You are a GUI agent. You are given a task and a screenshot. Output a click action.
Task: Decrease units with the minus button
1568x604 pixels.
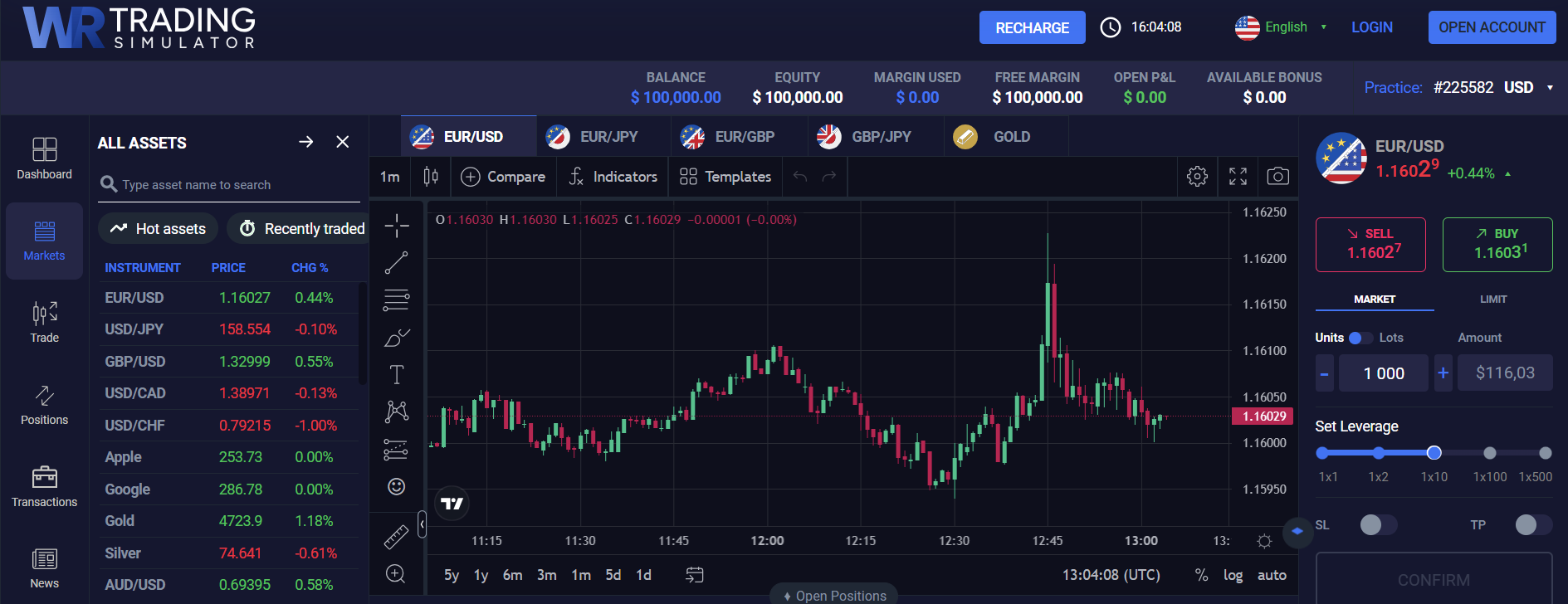[1325, 373]
